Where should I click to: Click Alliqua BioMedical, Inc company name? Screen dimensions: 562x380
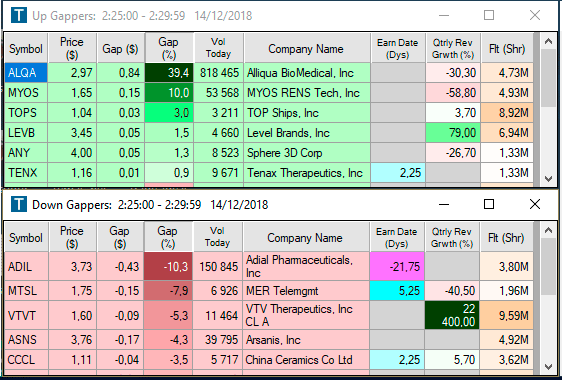click(x=307, y=73)
